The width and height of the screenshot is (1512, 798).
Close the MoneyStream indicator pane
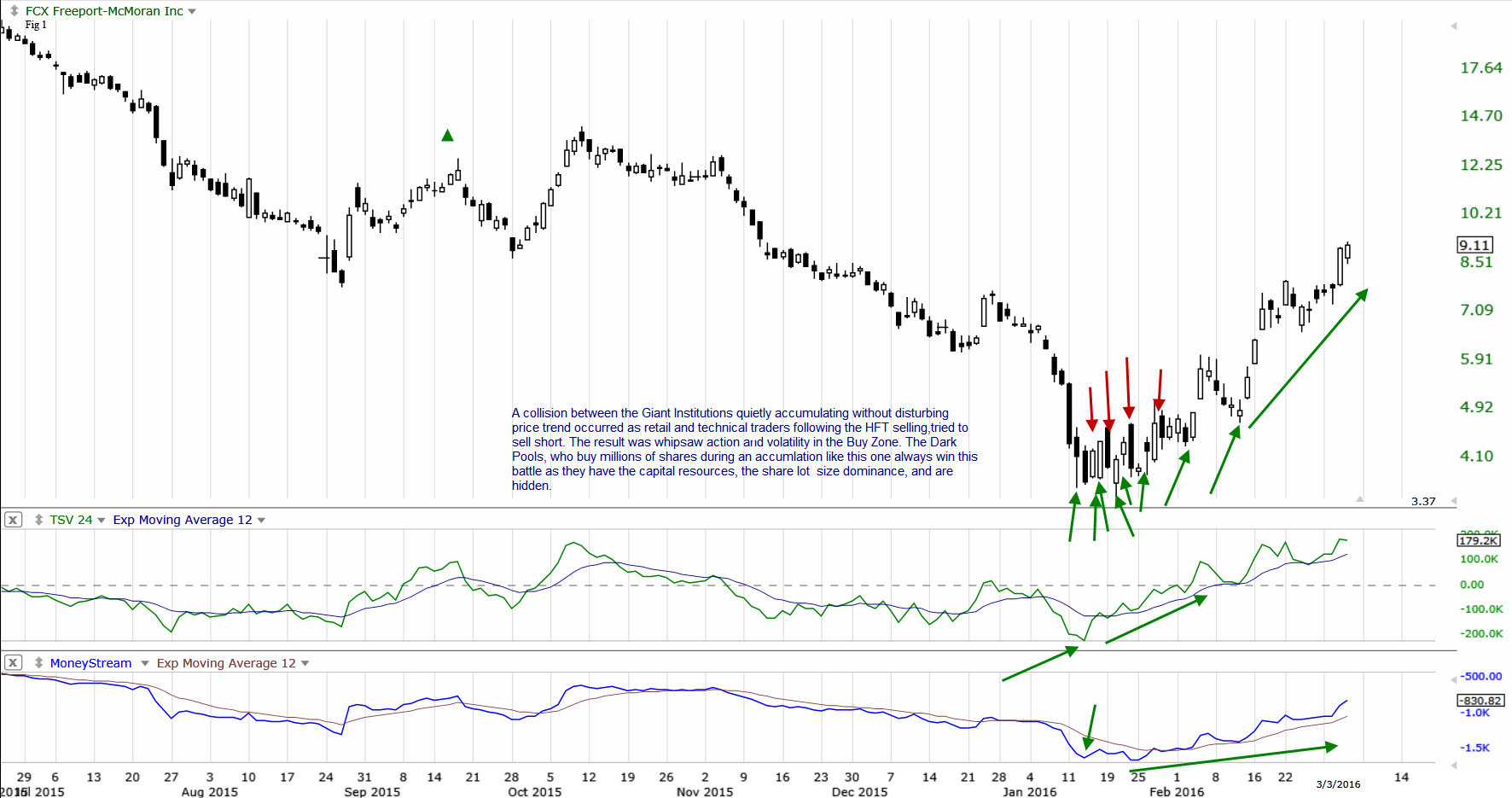coord(13,663)
